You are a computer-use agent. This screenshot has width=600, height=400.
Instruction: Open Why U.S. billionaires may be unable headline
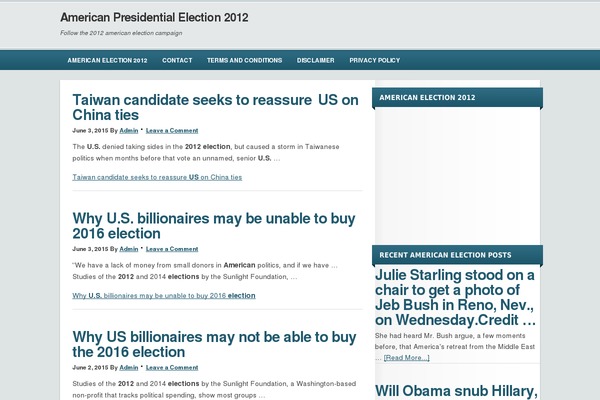tap(214, 226)
